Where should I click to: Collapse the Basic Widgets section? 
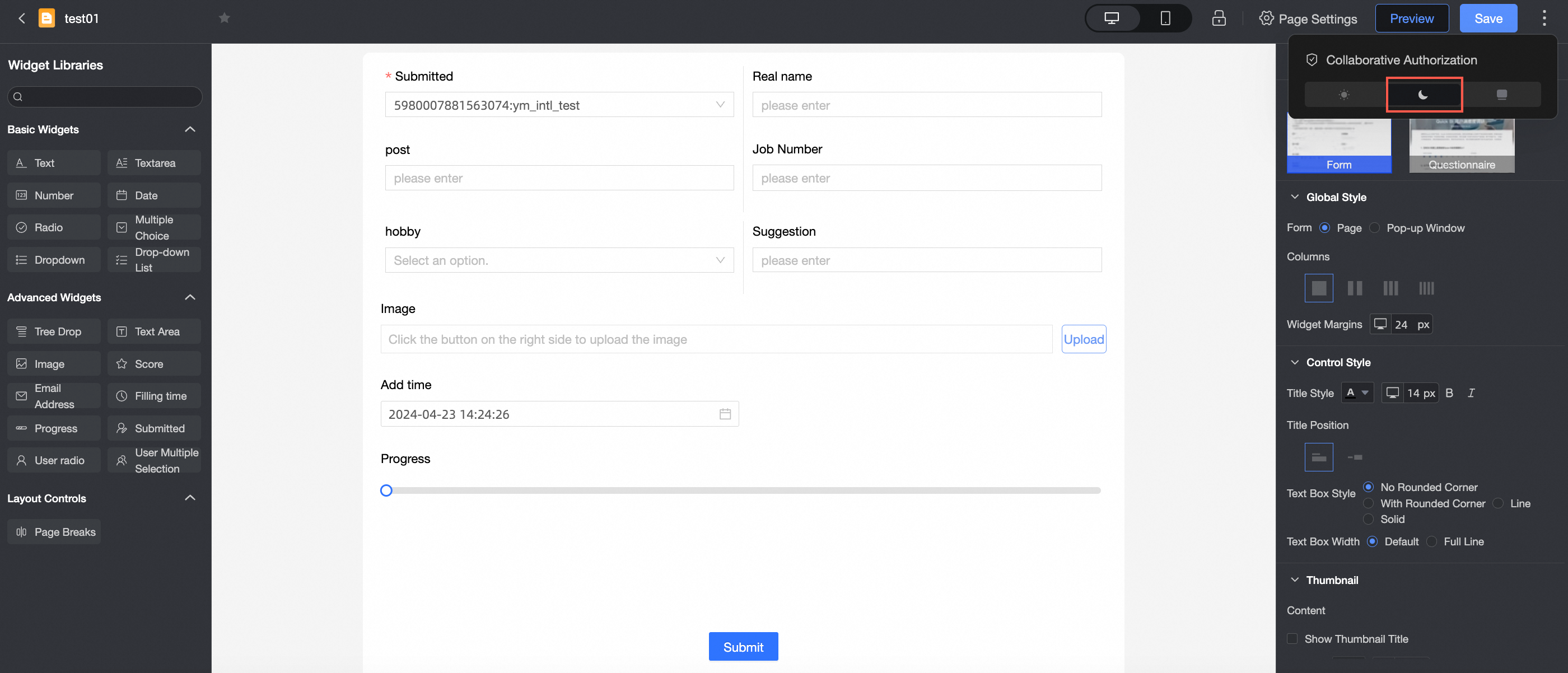pos(190,129)
